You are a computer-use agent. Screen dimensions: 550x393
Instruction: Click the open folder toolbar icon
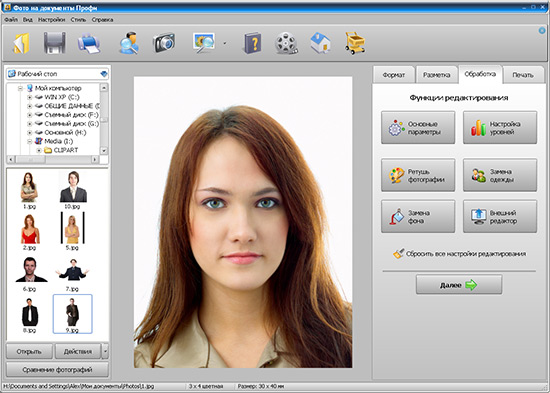pos(21,43)
